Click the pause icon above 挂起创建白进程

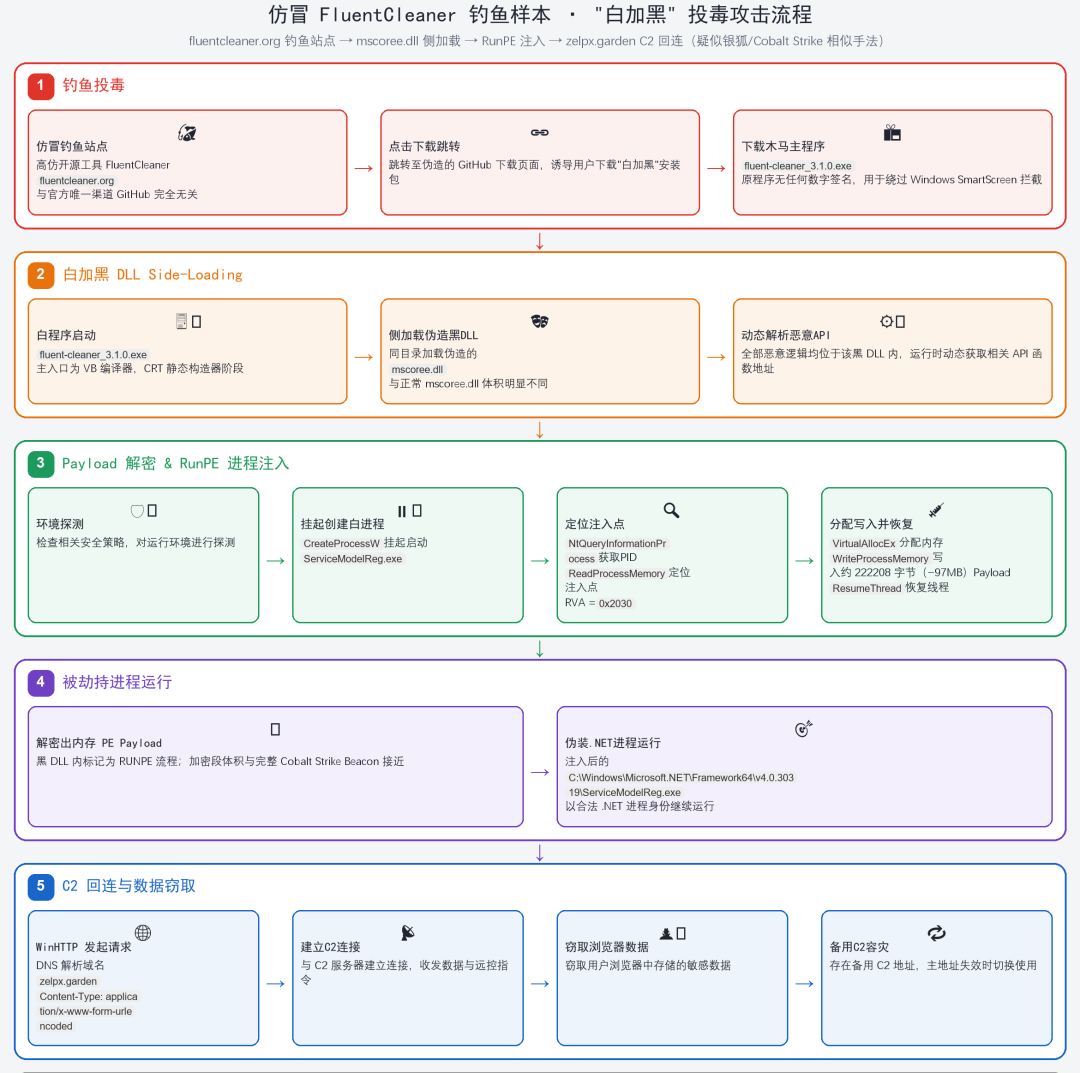[402, 511]
